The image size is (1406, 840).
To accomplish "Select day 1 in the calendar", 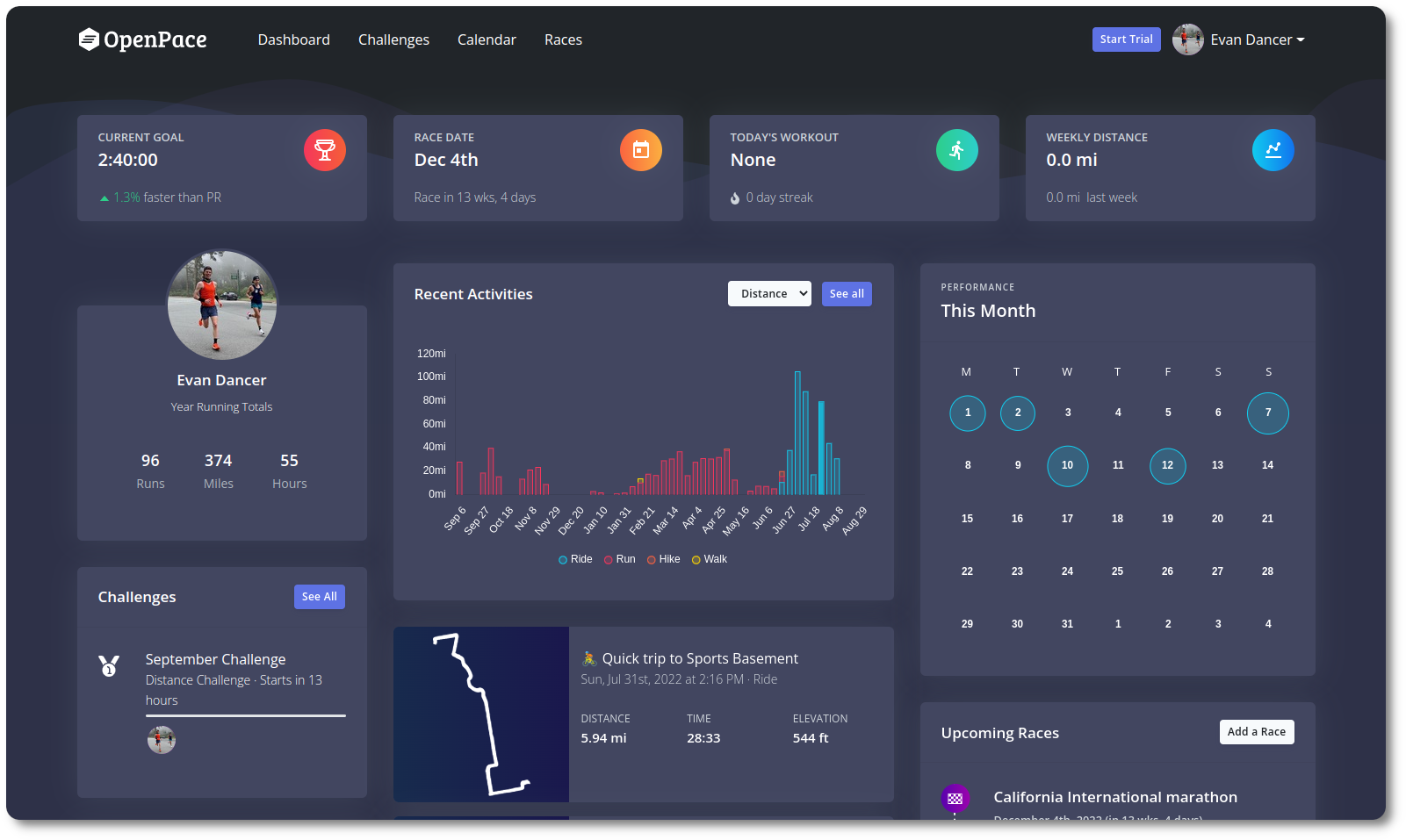I will tap(968, 413).
